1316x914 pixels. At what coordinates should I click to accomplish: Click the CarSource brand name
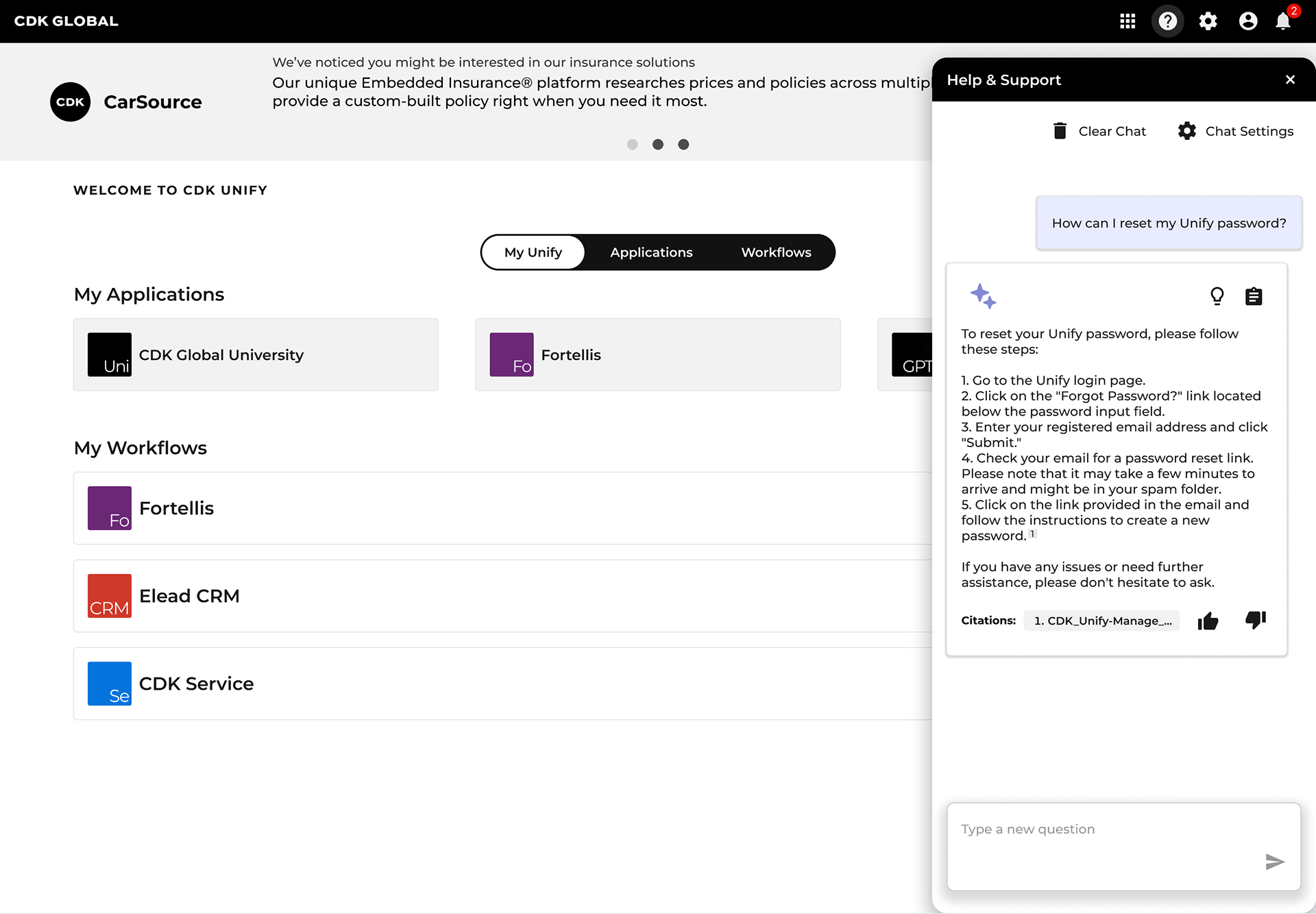click(153, 102)
